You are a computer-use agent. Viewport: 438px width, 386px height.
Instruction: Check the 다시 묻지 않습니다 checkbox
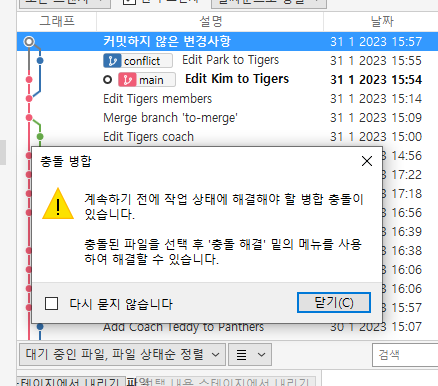(x=51, y=304)
